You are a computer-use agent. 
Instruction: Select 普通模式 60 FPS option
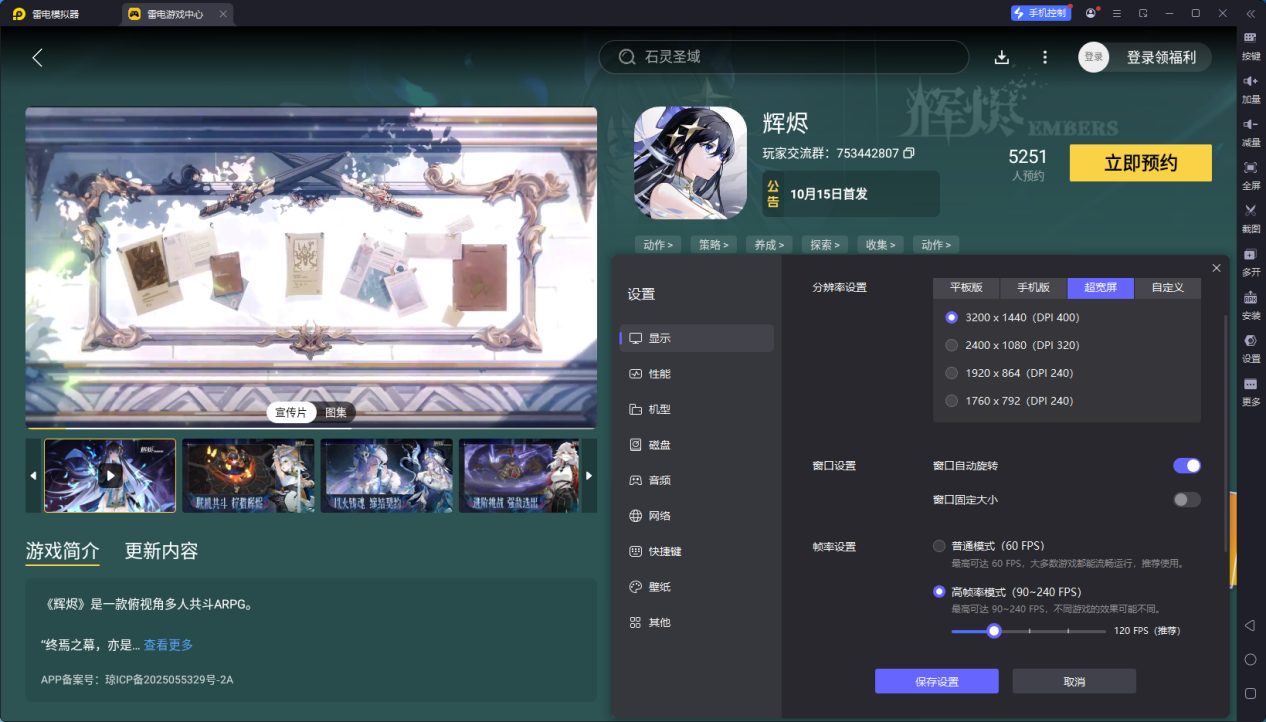(989, 546)
